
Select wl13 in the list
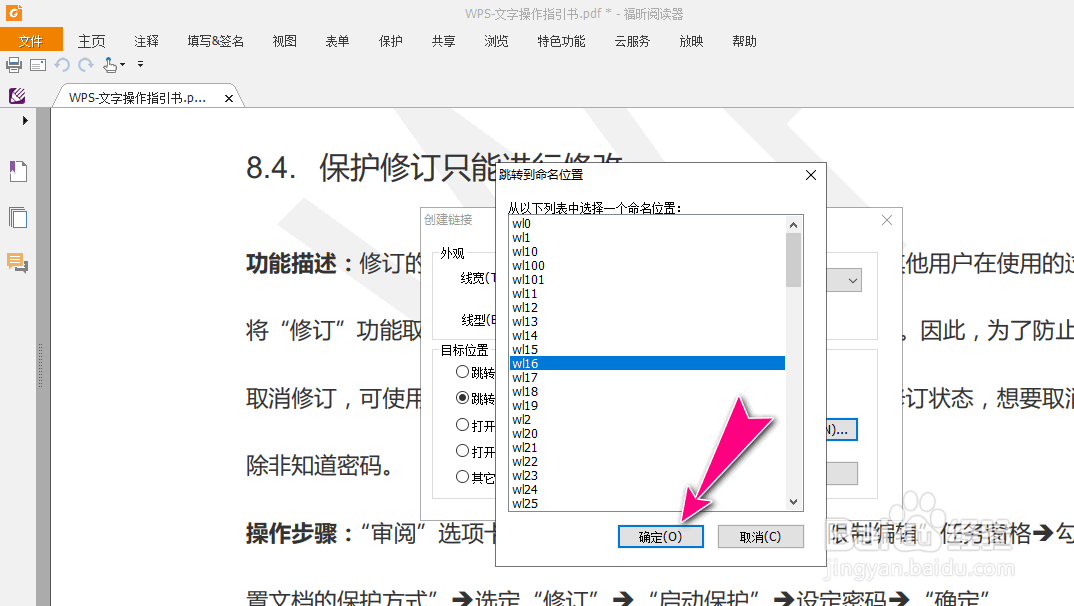pyautogui.click(x=647, y=322)
